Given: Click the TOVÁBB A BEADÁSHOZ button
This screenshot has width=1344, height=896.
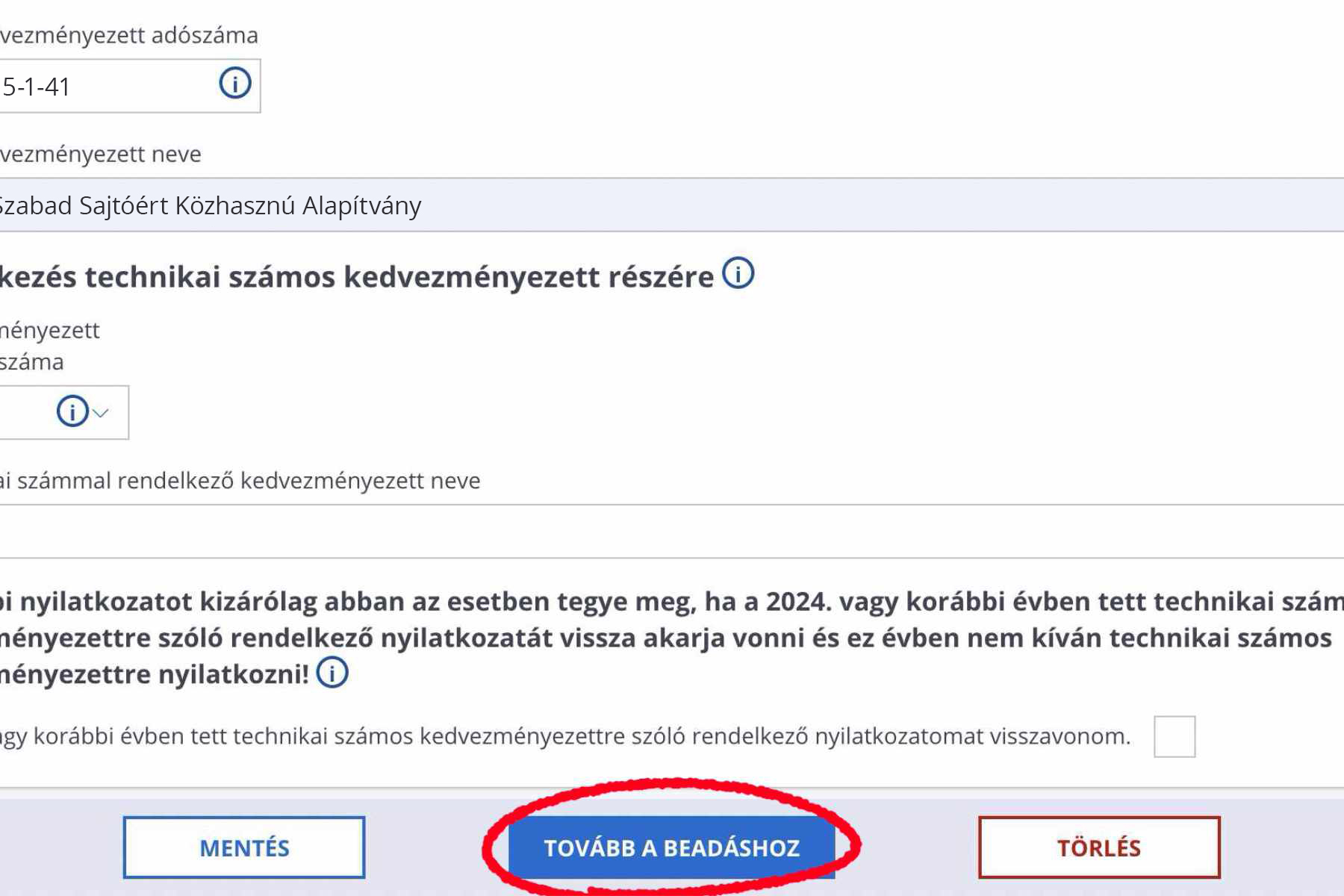Looking at the screenshot, I should 671,847.
